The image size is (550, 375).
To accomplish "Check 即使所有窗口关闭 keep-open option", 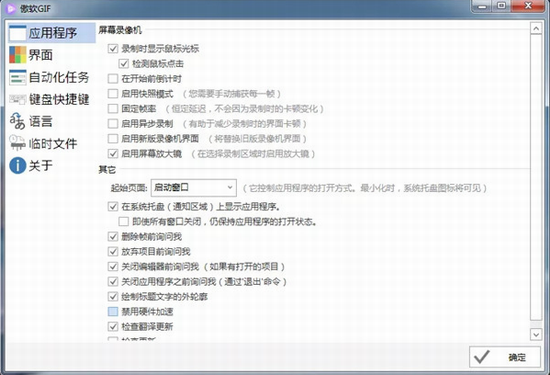I will coord(123,221).
